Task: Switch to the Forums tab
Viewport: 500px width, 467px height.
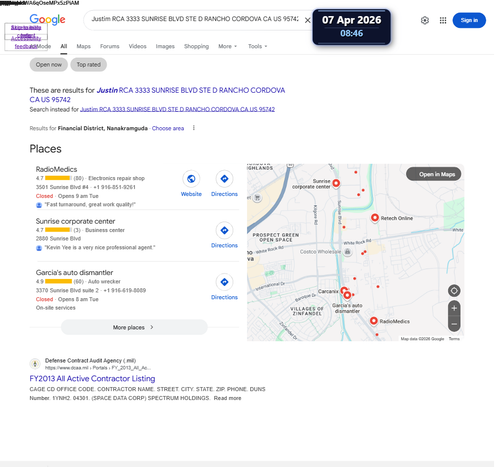Action: pos(110,46)
